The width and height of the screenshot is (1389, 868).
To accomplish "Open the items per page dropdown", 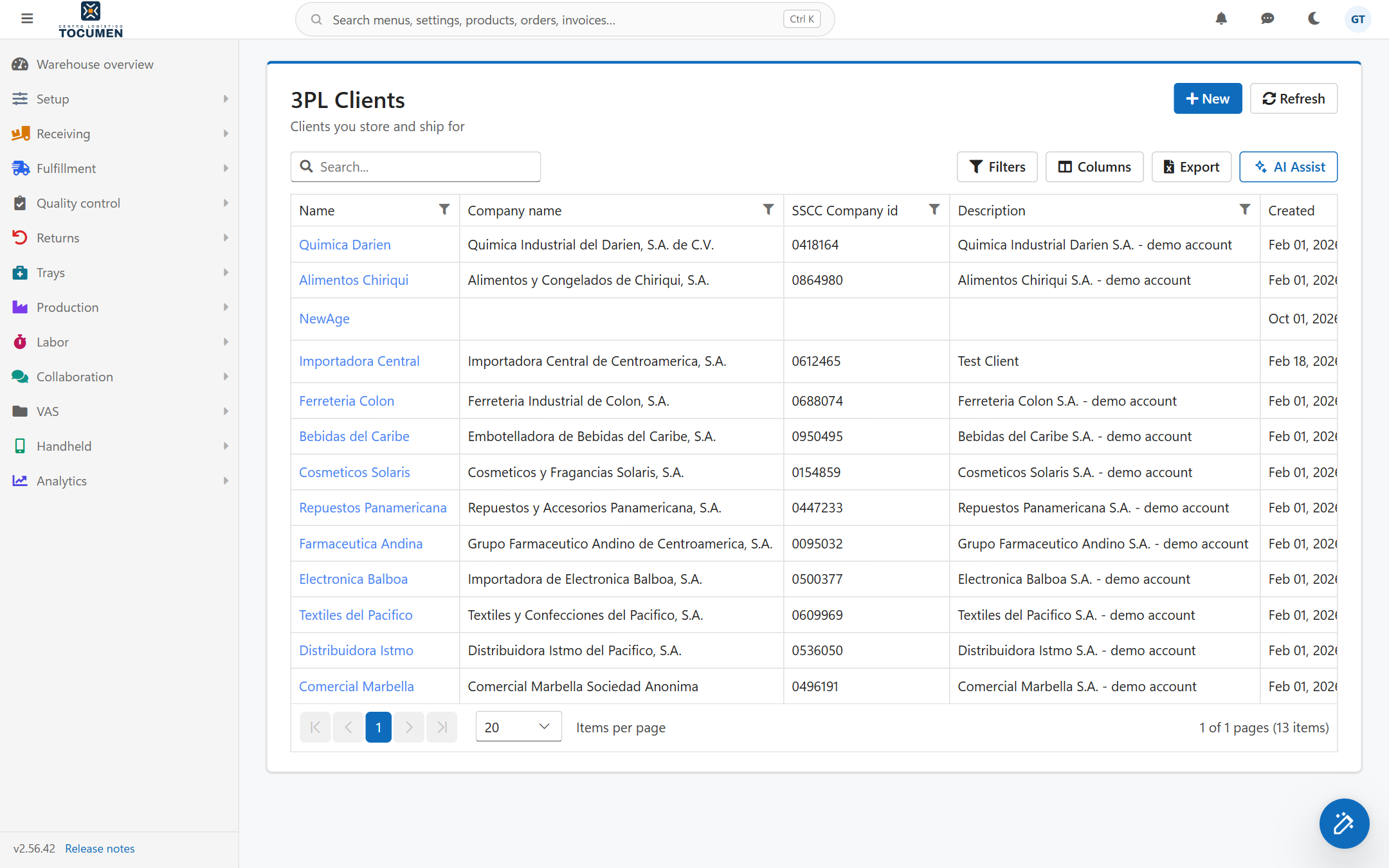I will (518, 727).
